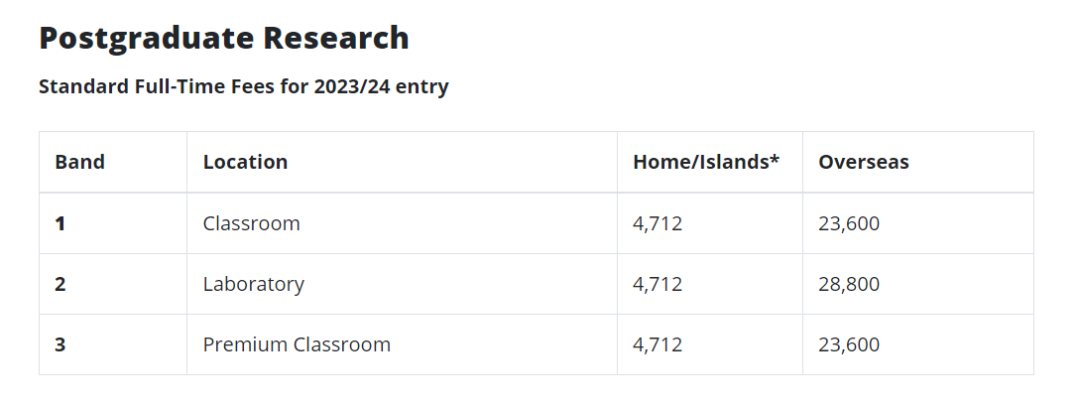Click the Home/Islands* column header

[706, 162]
